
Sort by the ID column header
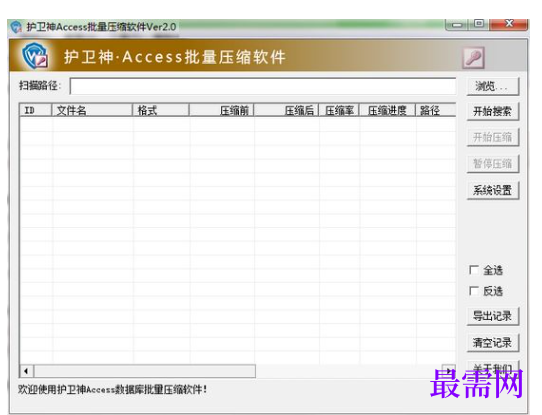coord(35,110)
